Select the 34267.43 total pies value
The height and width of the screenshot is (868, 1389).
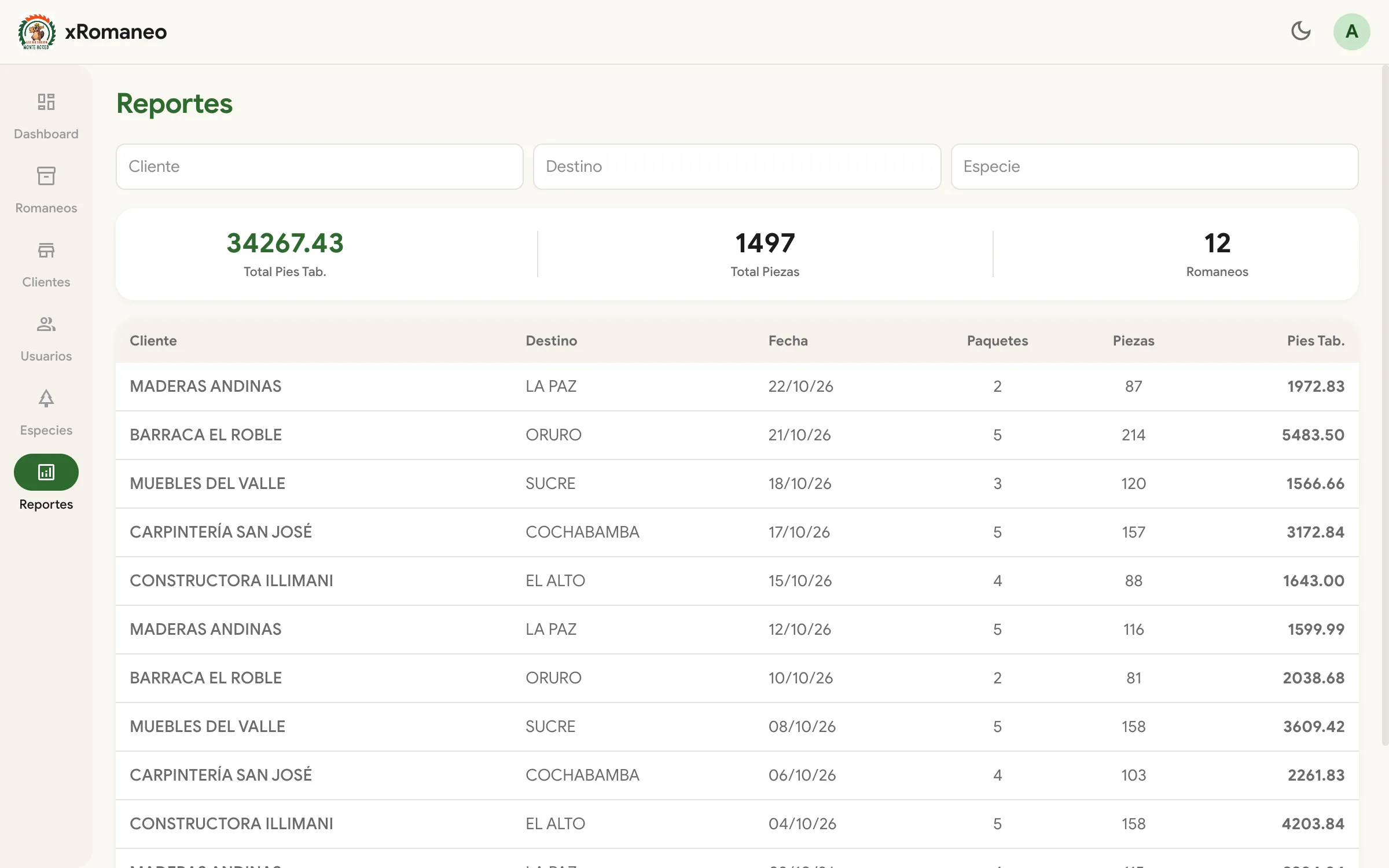tap(285, 243)
